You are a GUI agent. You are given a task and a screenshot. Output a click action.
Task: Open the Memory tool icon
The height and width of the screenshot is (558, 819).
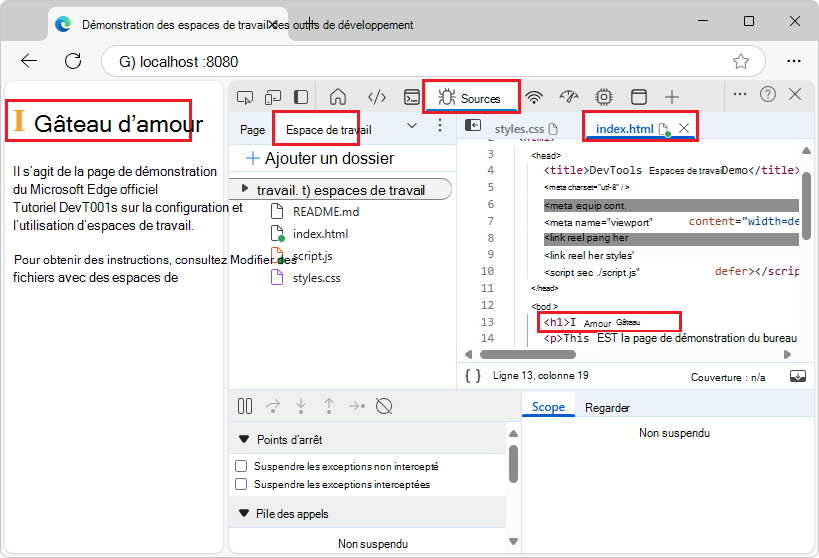coord(603,97)
